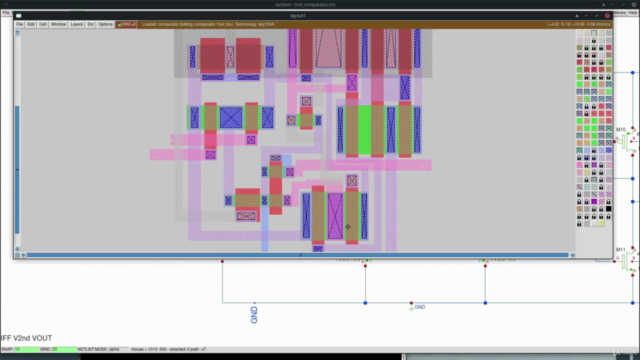This screenshot has height=360, width=640.
Task: Click xschem status text showing mouse coordinates
Action: click(169, 349)
